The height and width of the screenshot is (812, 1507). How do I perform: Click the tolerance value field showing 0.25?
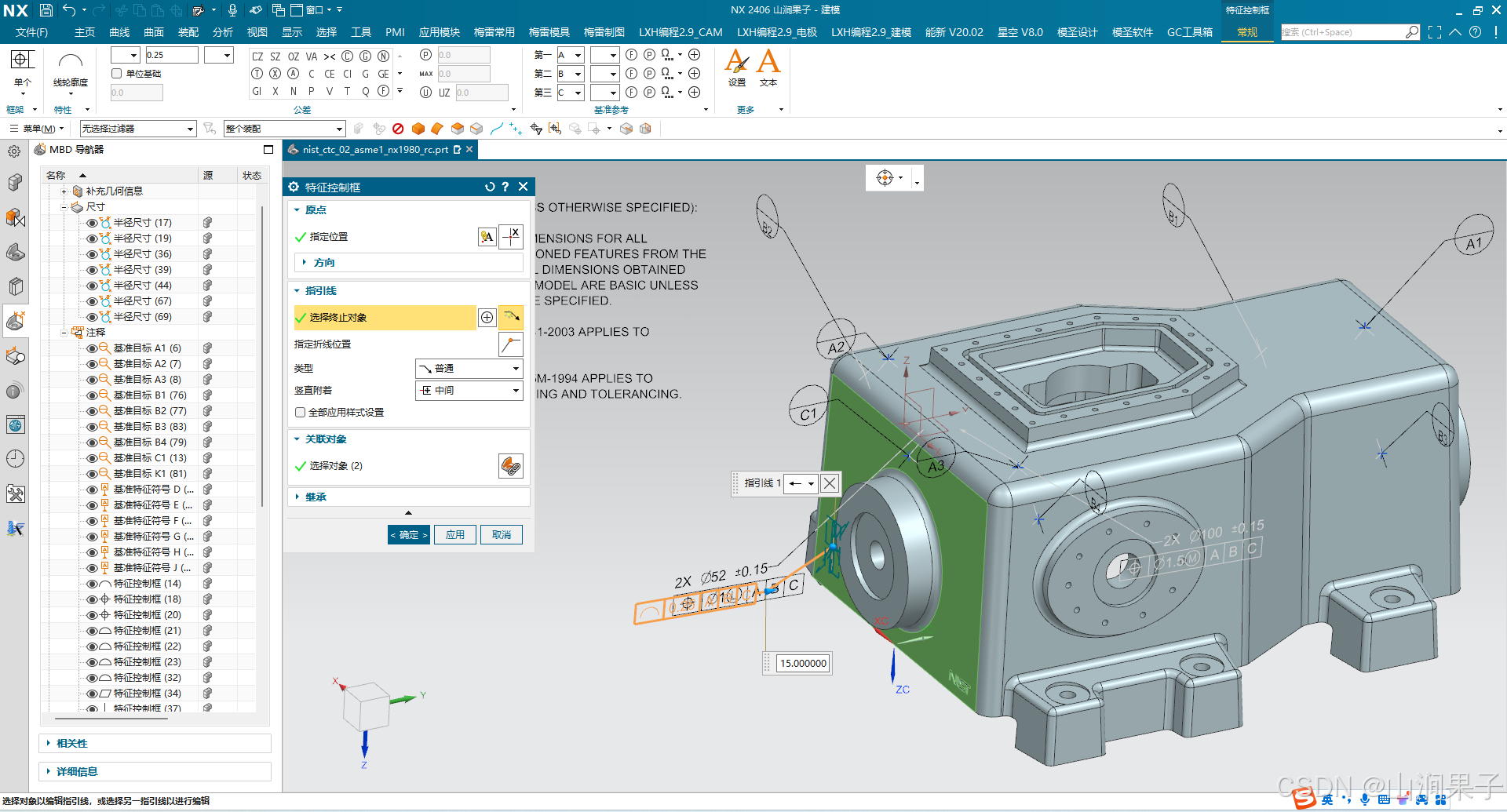point(171,55)
